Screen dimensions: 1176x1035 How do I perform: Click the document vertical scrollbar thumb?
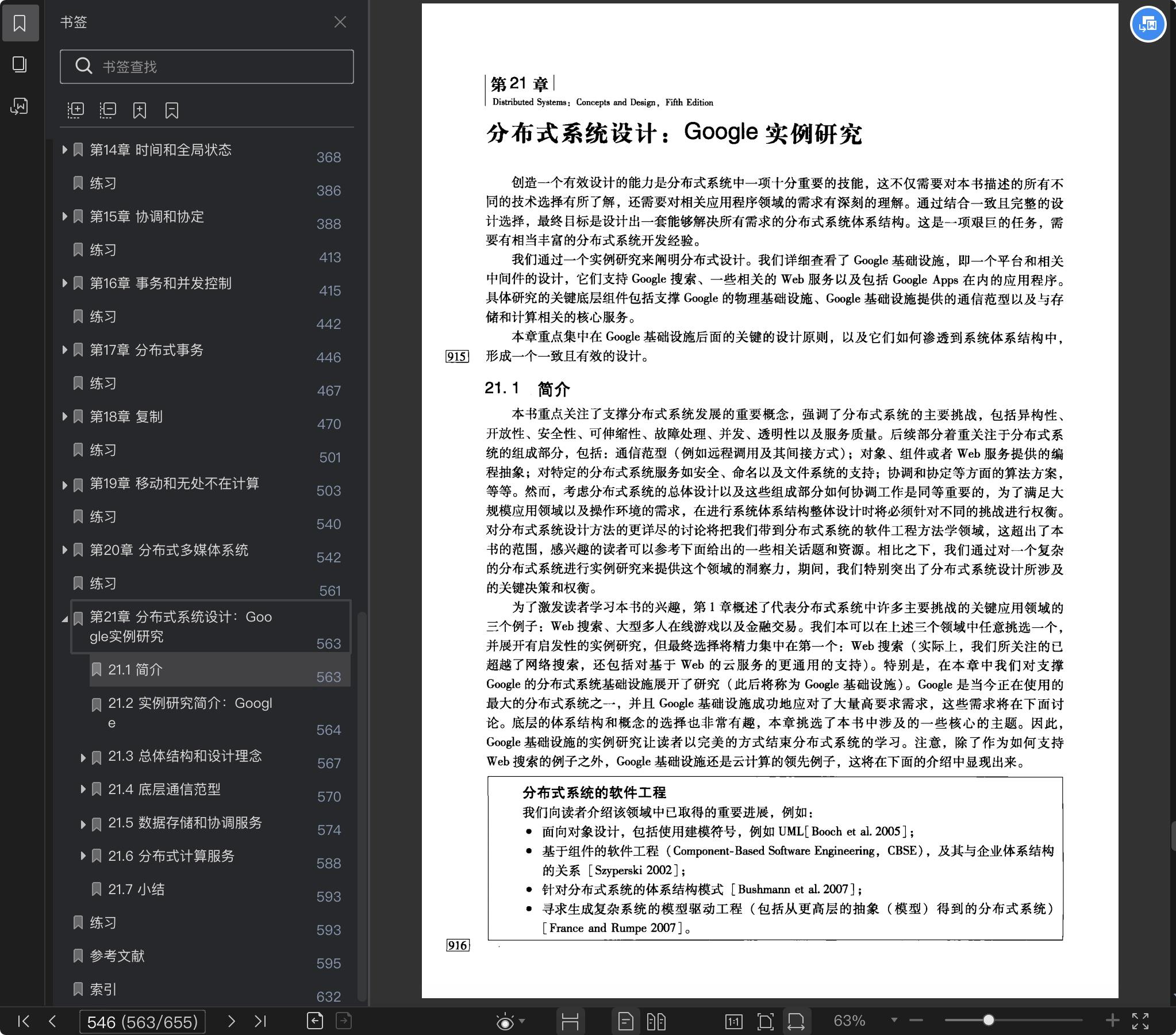click(1173, 836)
